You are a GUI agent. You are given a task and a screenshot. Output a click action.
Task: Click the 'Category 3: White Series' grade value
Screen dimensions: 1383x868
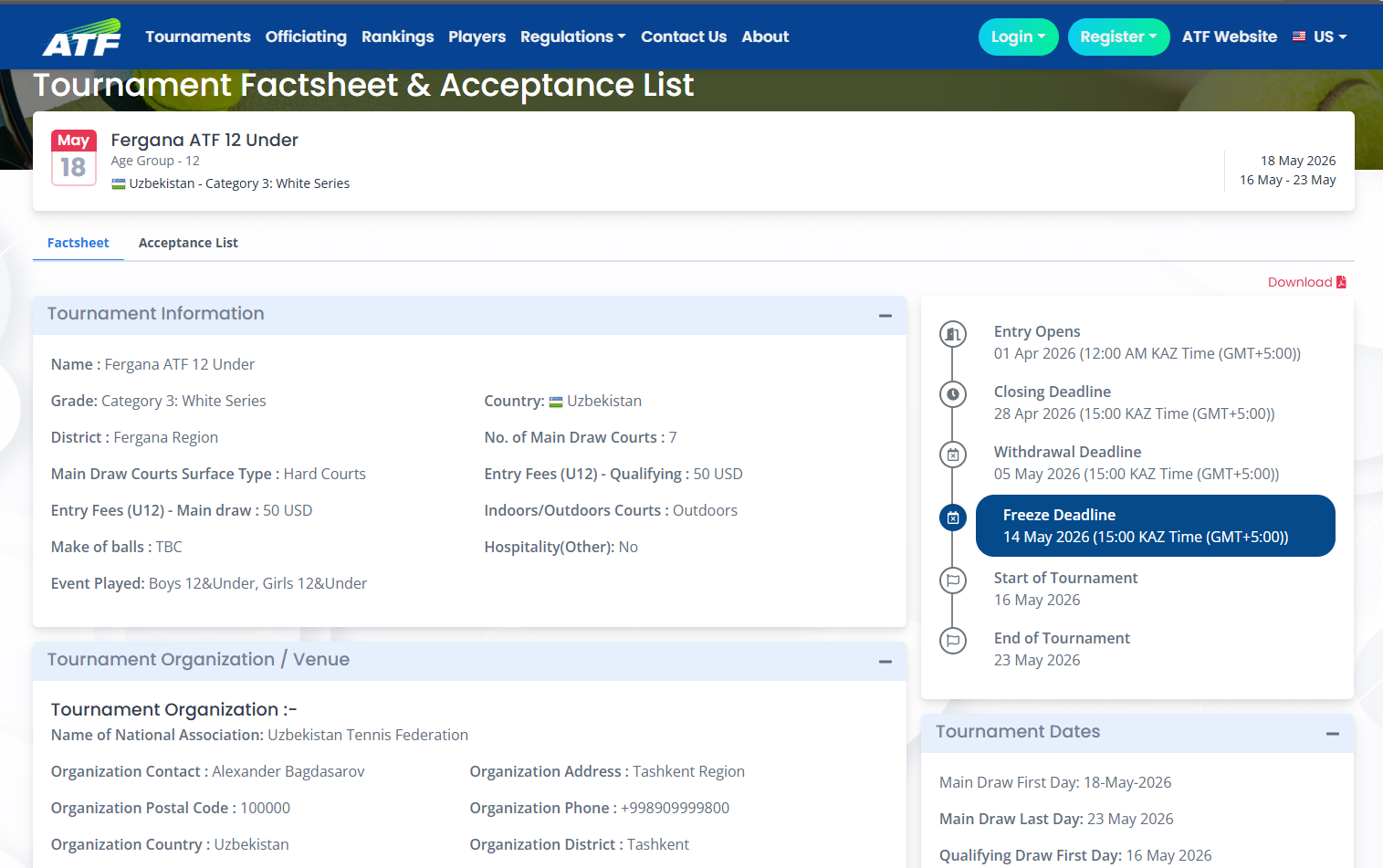pyautogui.click(x=183, y=401)
